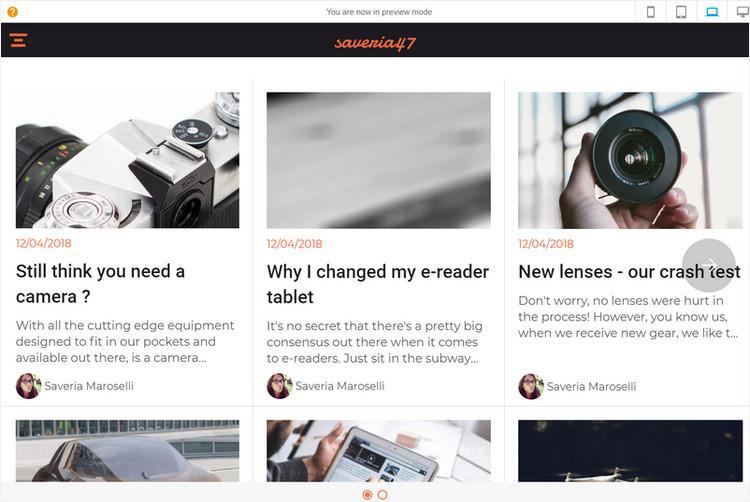Click author name under e-reader article

(x=340, y=386)
